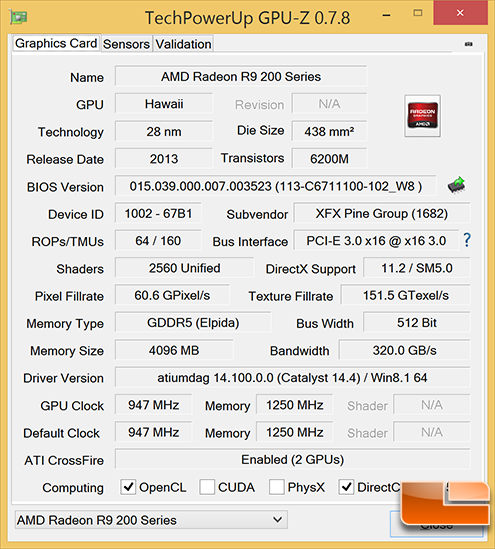Viewport: 495px width, 549px height.
Task: Uncheck the OpenCL checkbox
Action: point(128,487)
